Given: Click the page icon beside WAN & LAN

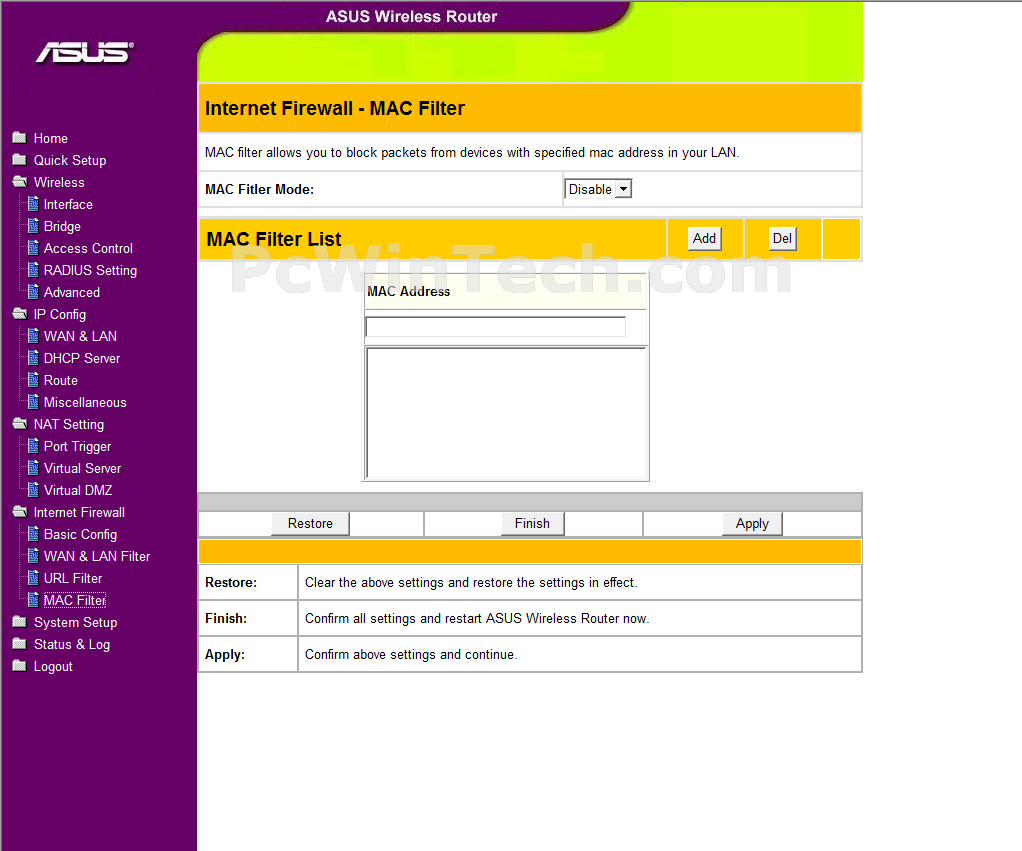Looking at the screenshot, I should [x=33, y=336].
